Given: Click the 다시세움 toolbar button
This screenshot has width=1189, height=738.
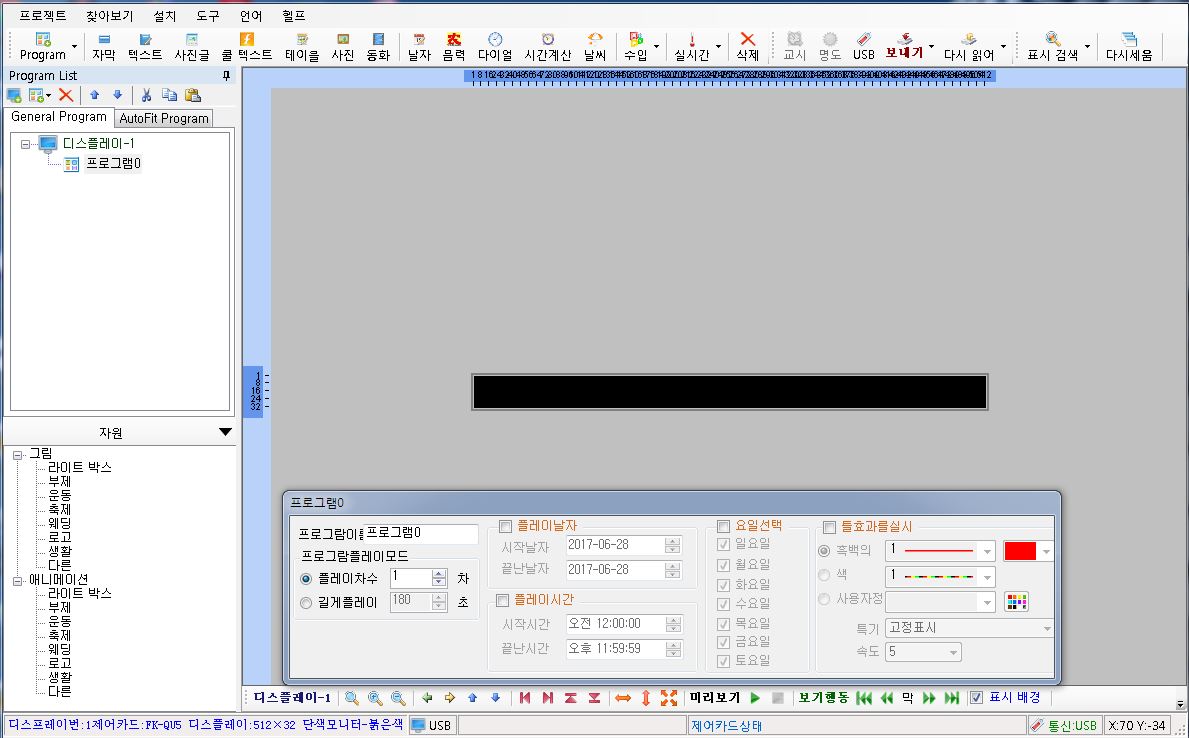Looking at the screenshot, I should pos(1128,46).
